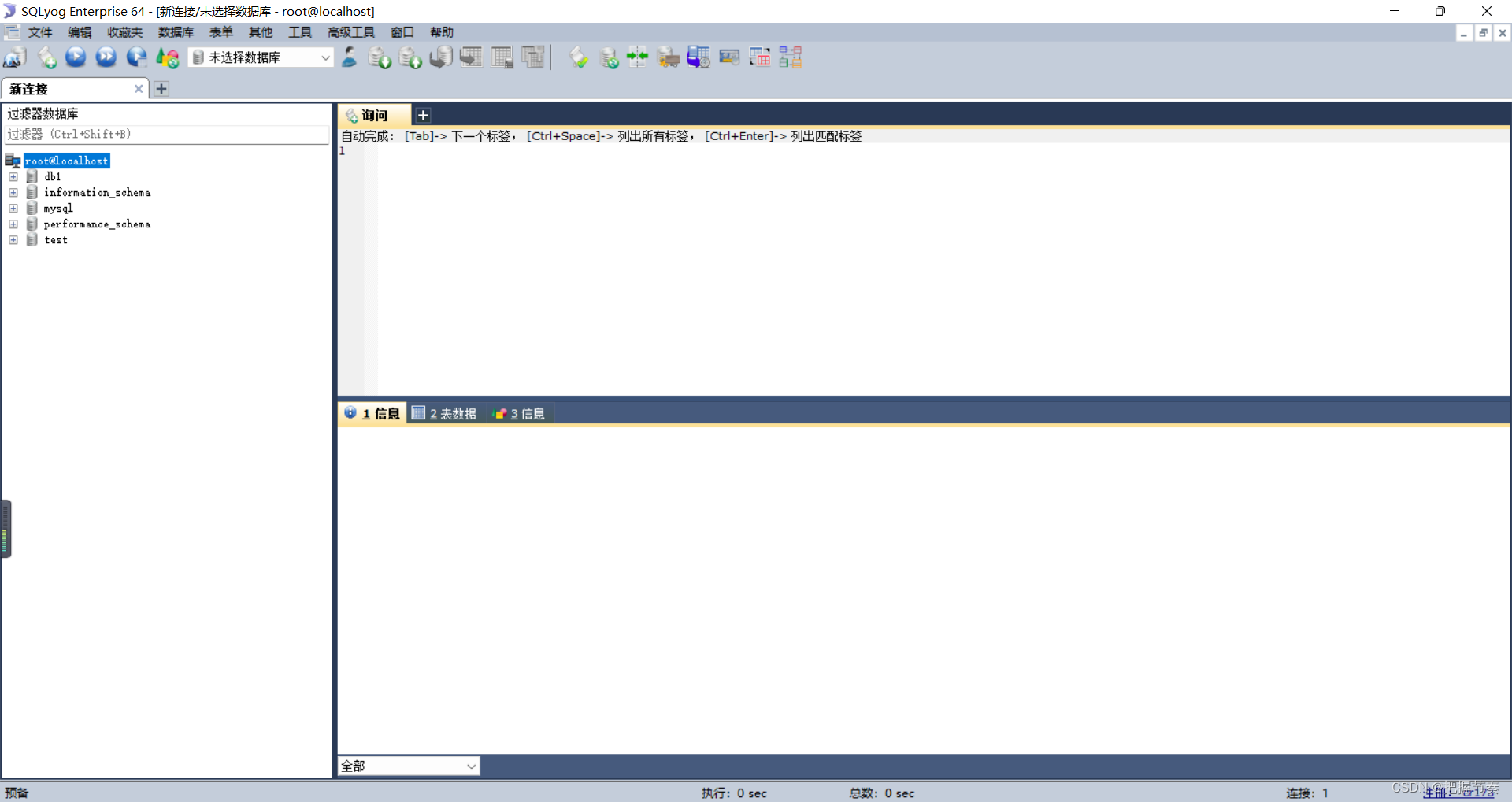
Task: Execute the current query
Action: click(76, 57)
